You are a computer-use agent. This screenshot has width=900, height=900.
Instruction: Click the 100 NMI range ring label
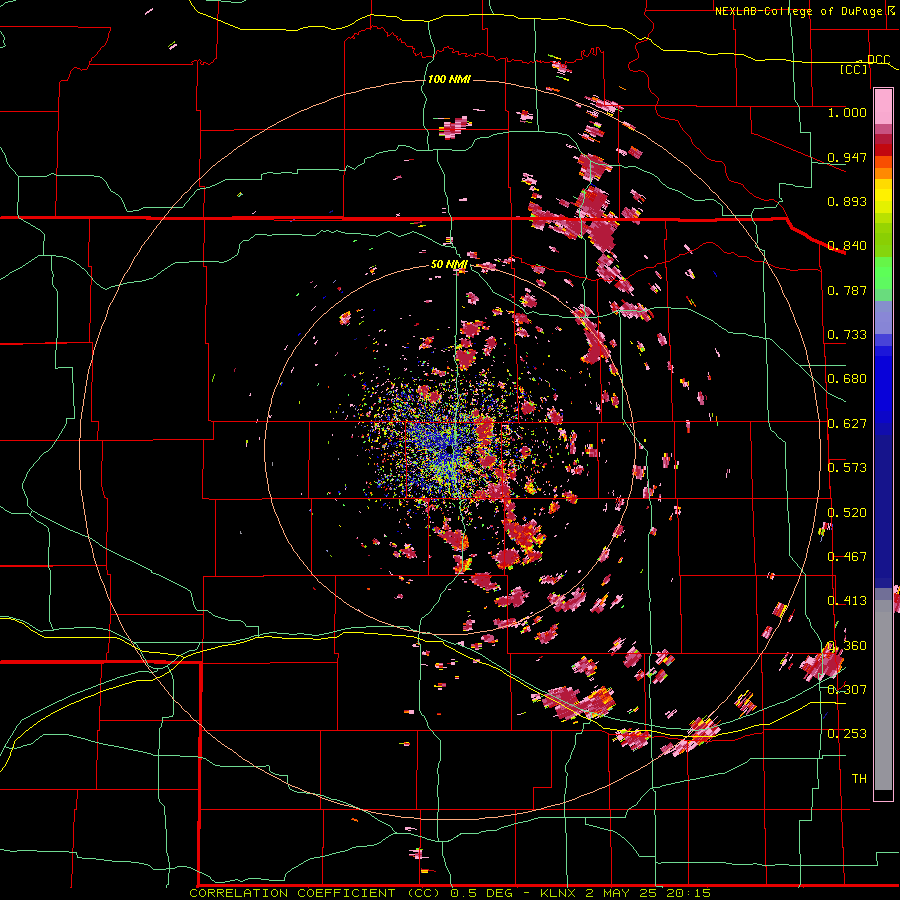pos(449,79)
